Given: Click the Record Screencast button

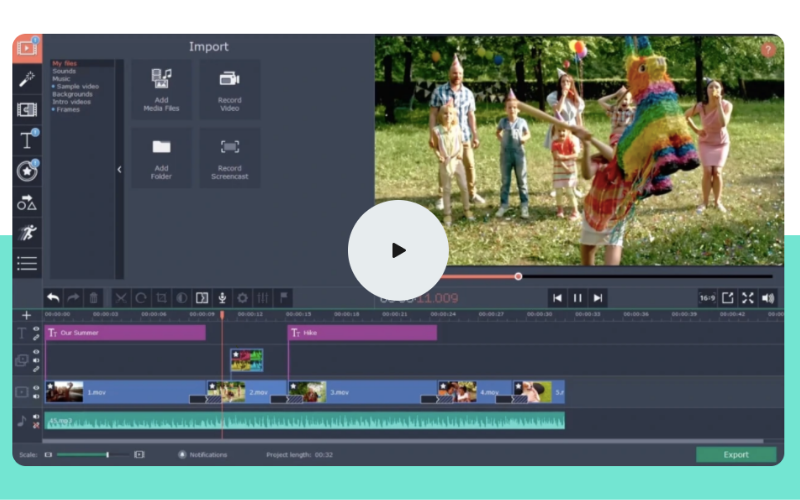Looking at the screenshot, I should tap(230, 158).
